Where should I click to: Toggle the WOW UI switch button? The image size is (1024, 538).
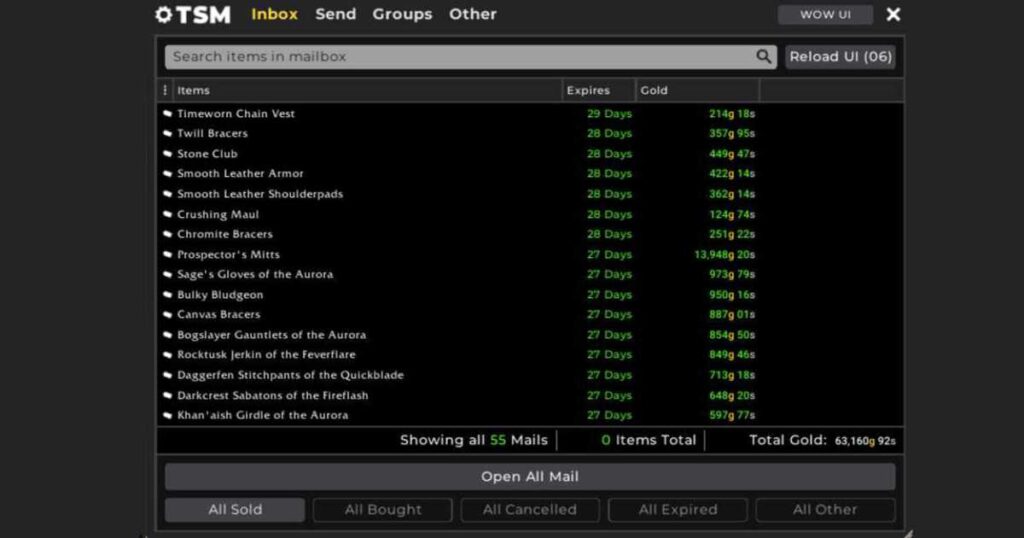[825, 15]
